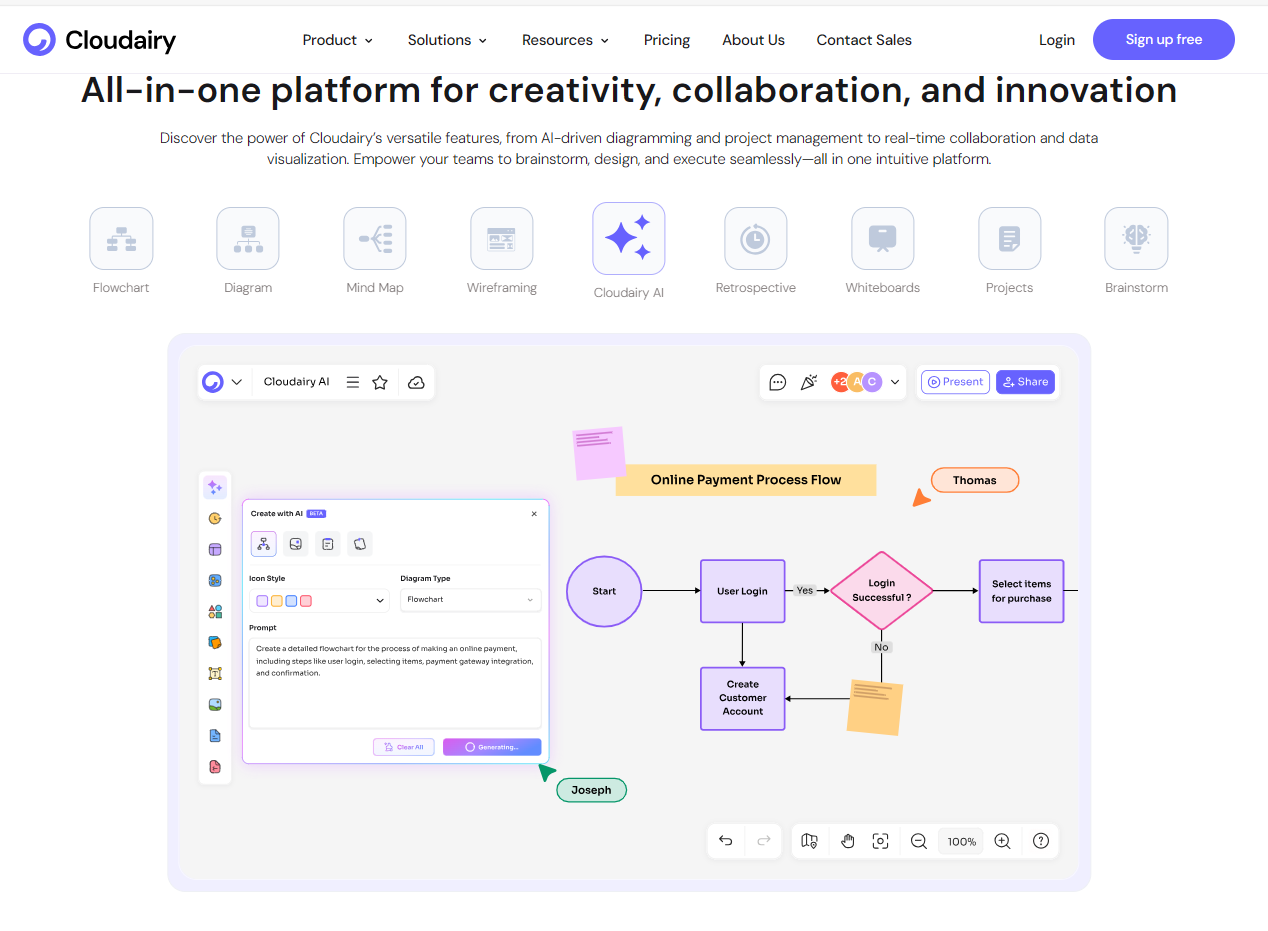Select the Create Customer Account box
The height and width of the screenshot is (931, 1268).
click(743, 698)
